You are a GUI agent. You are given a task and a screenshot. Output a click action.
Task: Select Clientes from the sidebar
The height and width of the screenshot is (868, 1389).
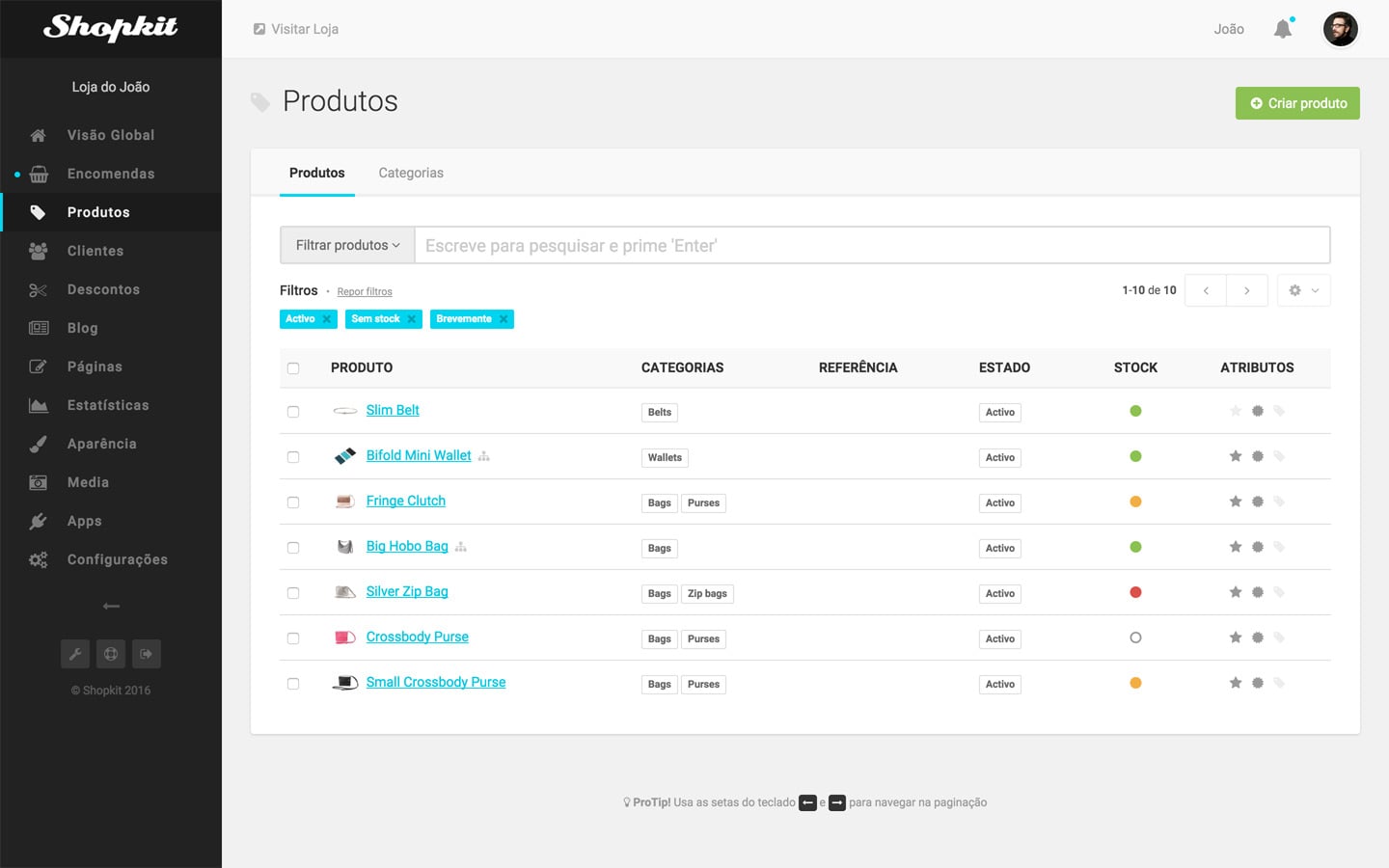tap(95, 251)
